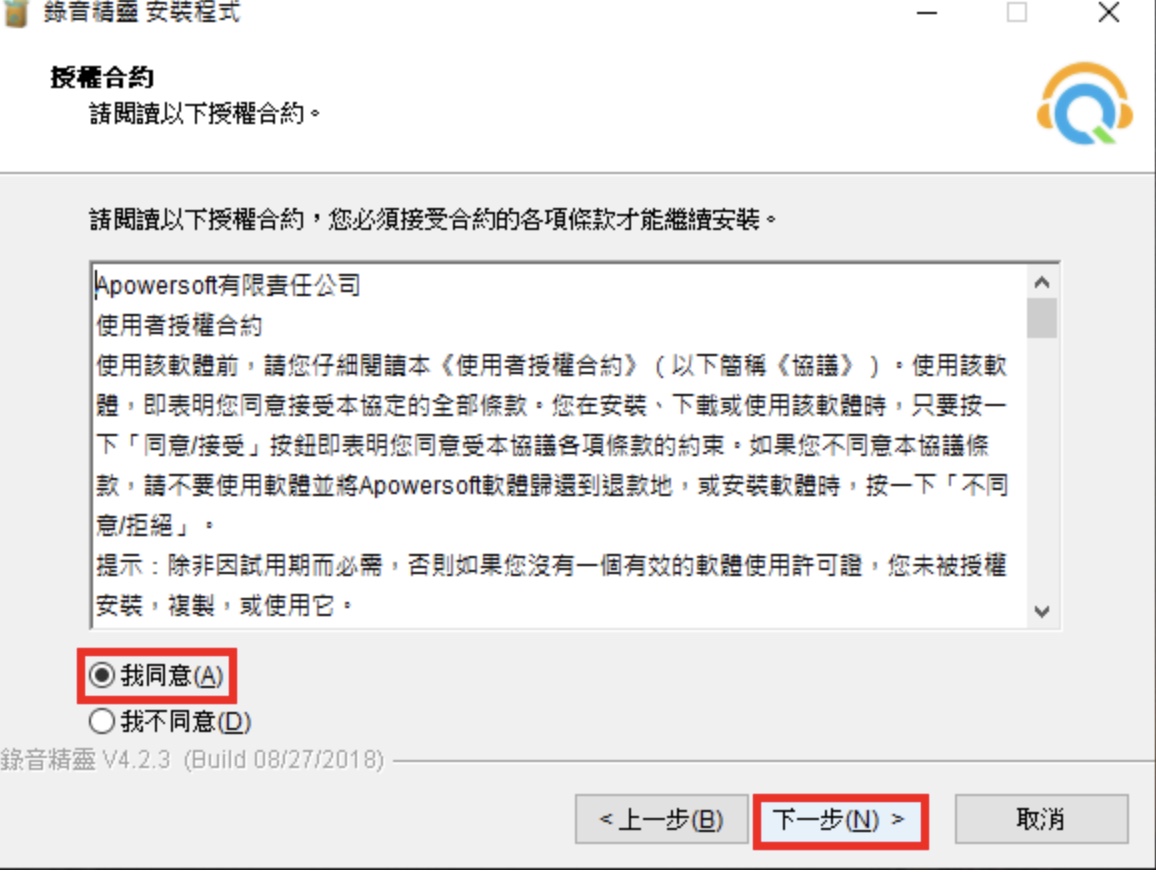
Task: Minimize the installer window
Action: tap(927, 13)
